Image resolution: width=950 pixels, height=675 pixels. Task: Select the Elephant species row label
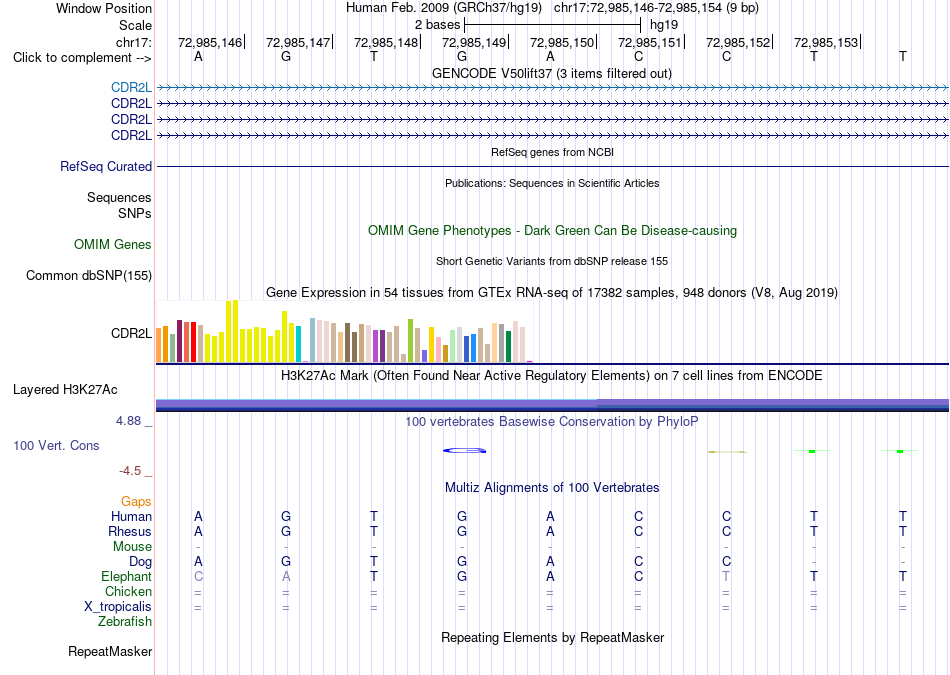tap(126, 577)
